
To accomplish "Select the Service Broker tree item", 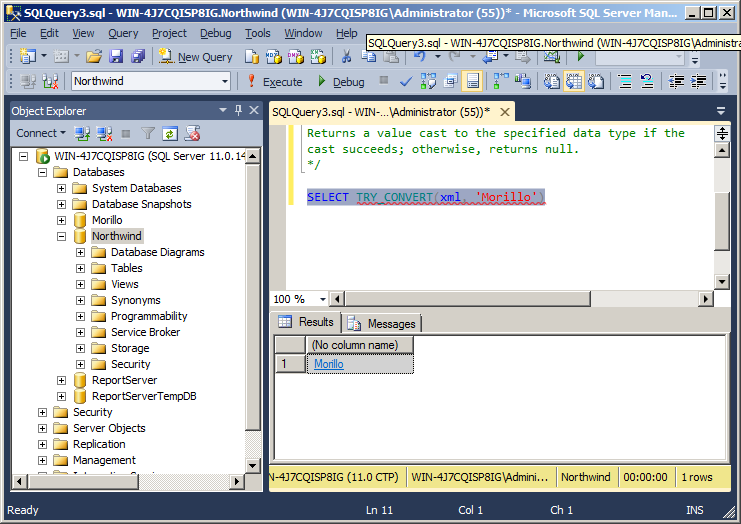I will pos(145,332).
